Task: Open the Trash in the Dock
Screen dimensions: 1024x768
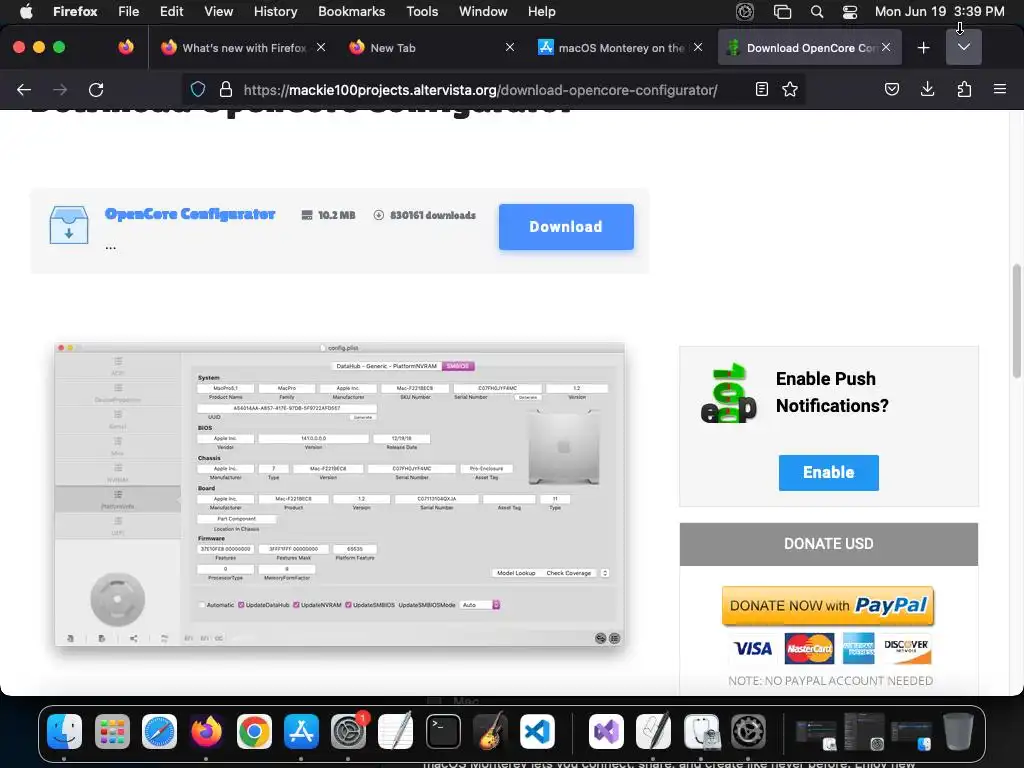Action: coord(958,731)
